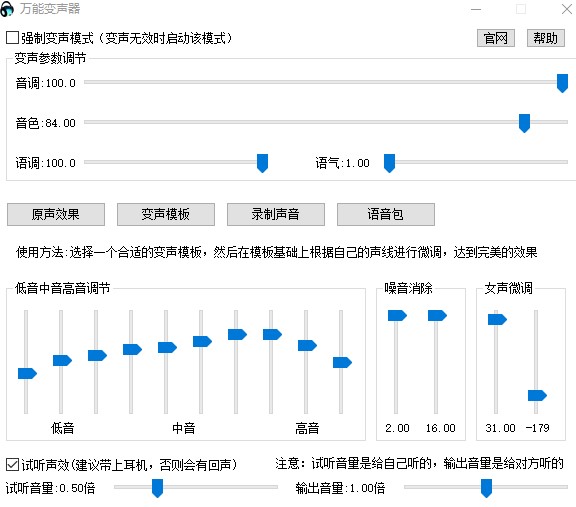This screenshot has width=576, height=507.
Task: Click the tenth equalizer band slider thumb
Action: tap(342, 362)
